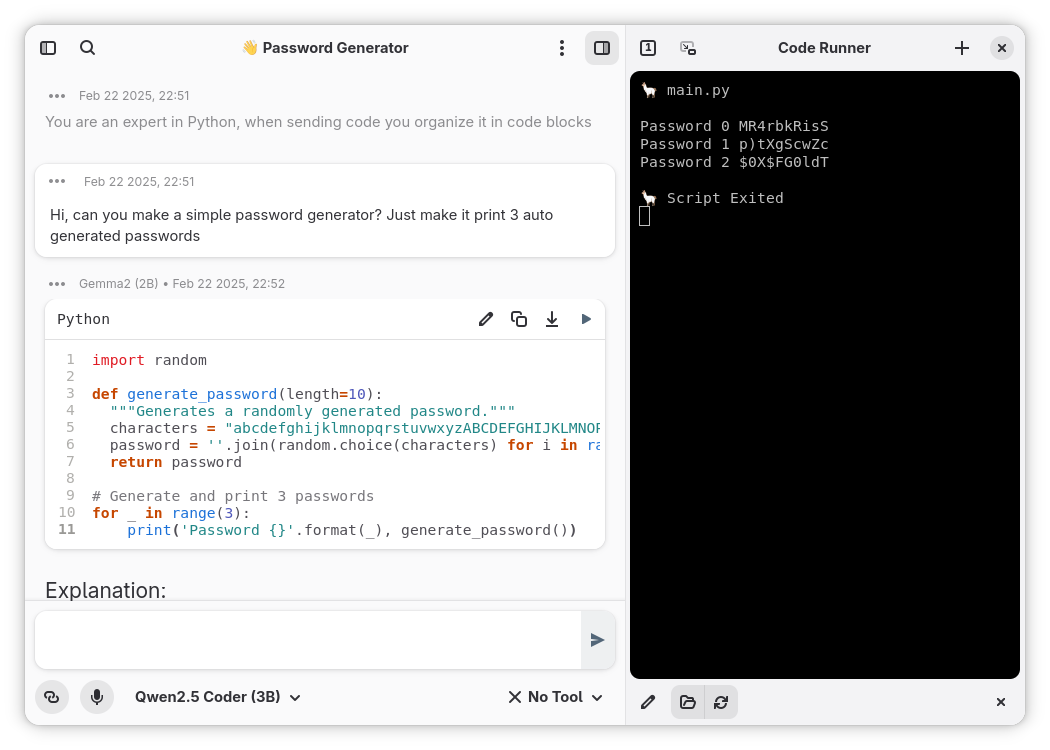The width and height of the screenshot is (1050, 750).
Task: Click the 'for _ in range(3):' code line
Action: point(171,513)
